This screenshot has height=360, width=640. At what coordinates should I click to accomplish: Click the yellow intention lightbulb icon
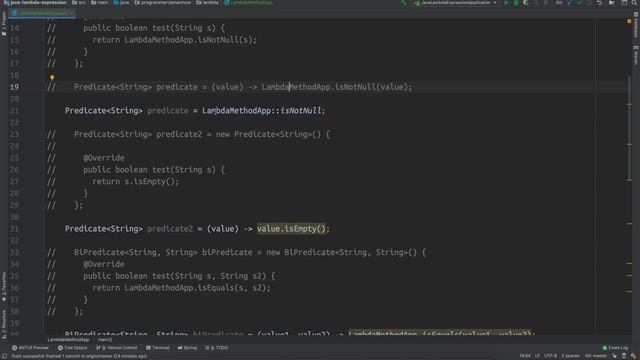click(x=52, y=77)
